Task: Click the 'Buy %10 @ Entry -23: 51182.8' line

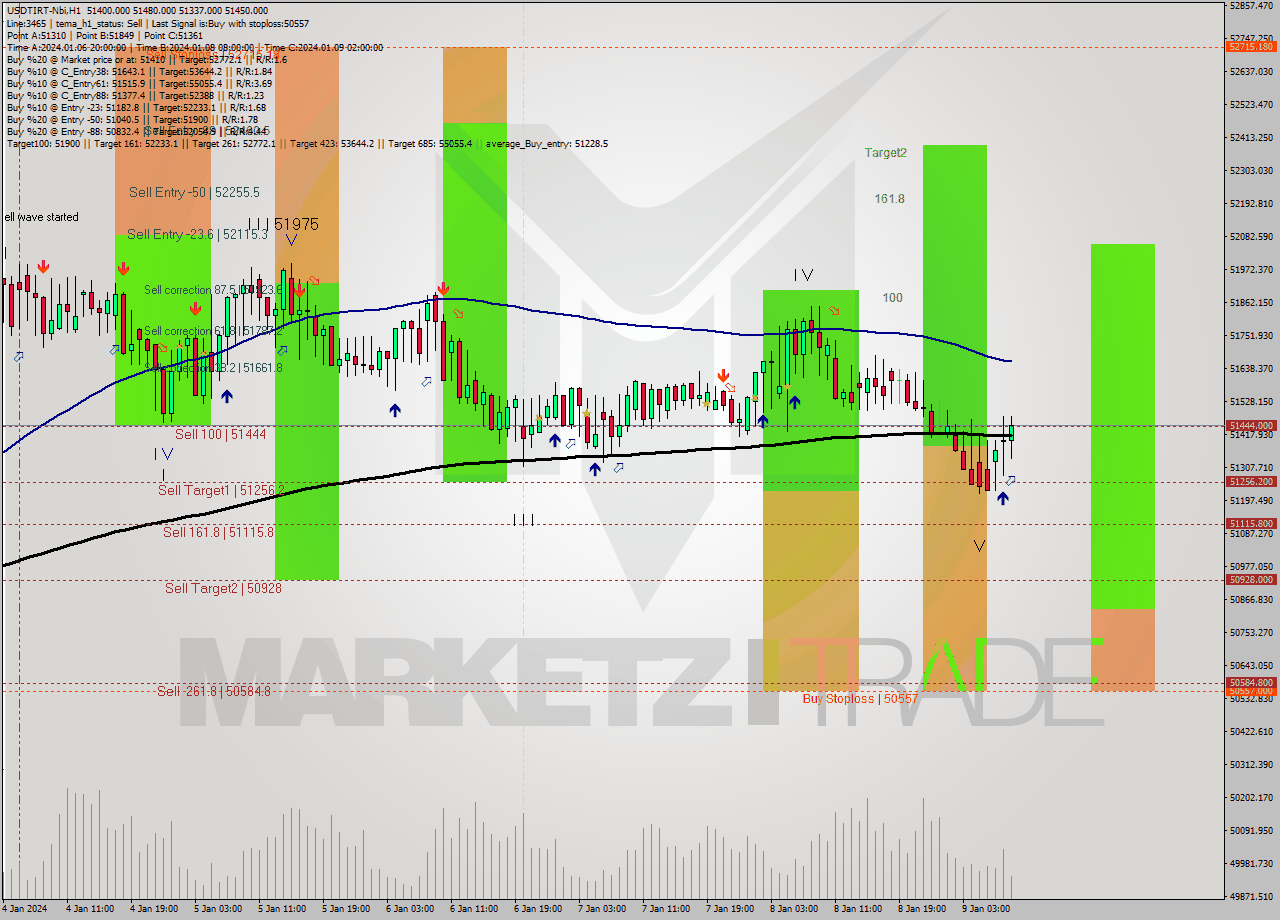Action: (136, 108)
